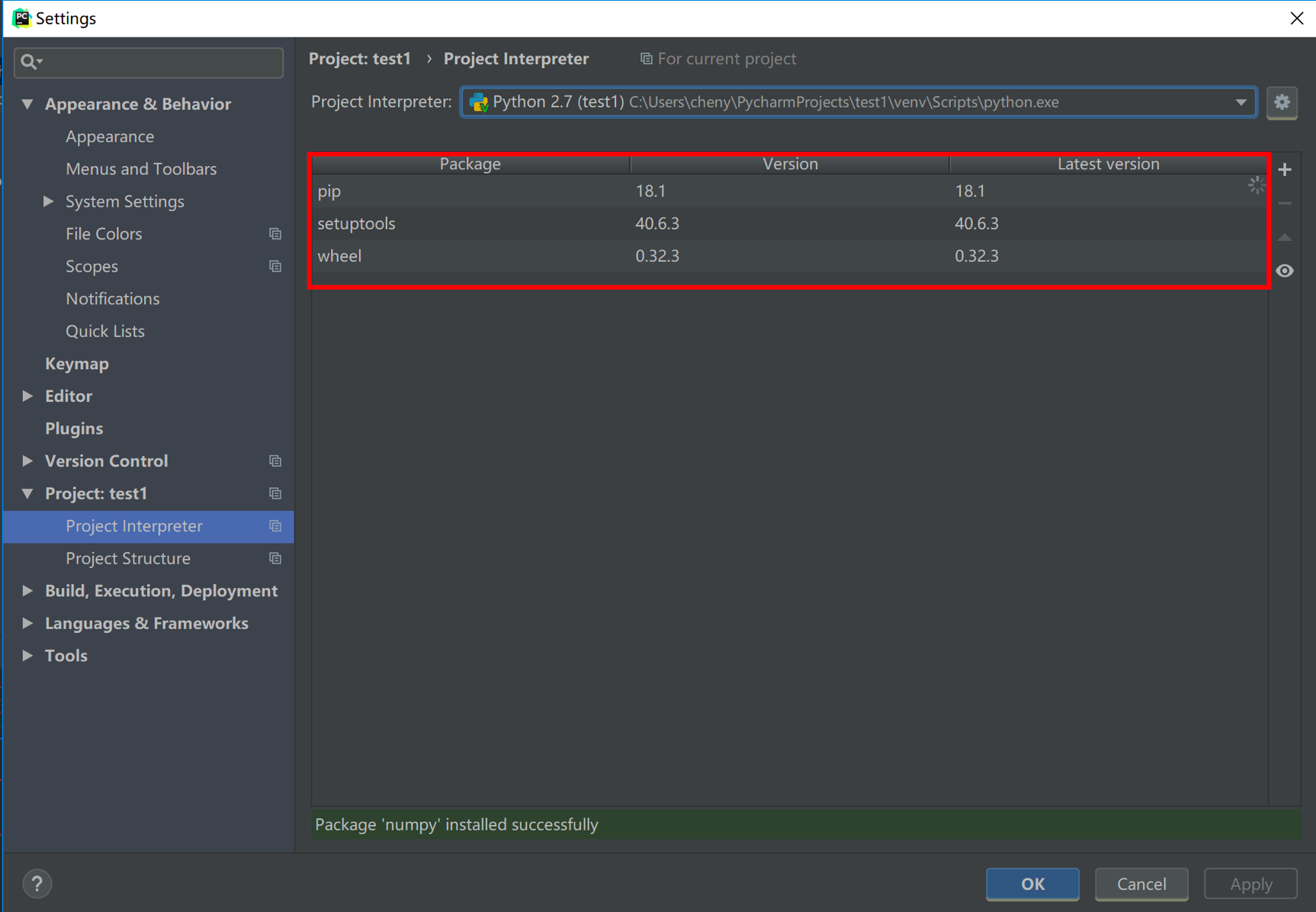
Task: Click wheel latest version 0.32.3 cell
Action: click(977, 255)
